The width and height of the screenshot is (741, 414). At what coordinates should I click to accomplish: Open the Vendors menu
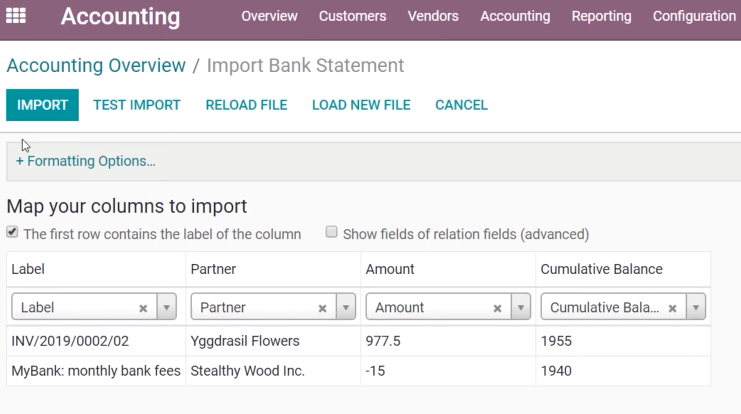pos(433,16)
